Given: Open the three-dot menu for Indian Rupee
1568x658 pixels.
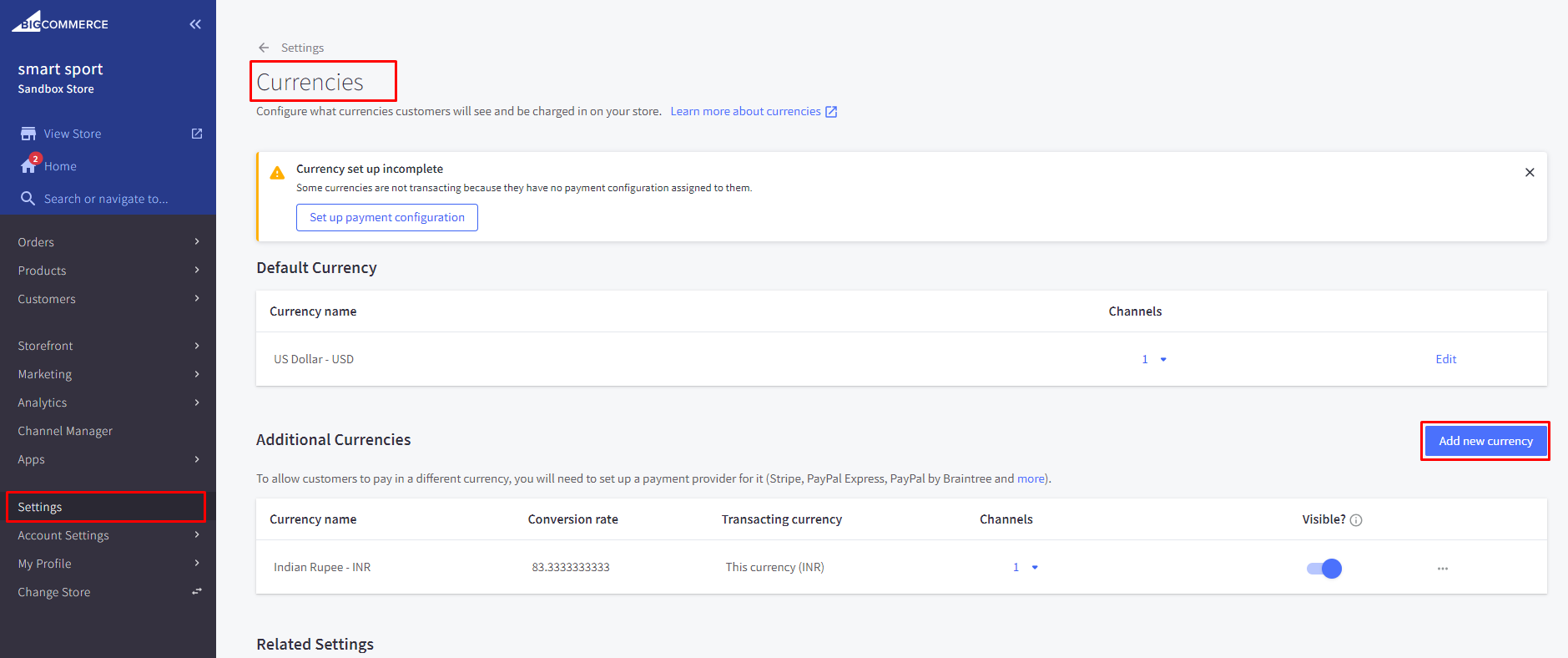Looking at the screenshot, I should coord(1442,569).
